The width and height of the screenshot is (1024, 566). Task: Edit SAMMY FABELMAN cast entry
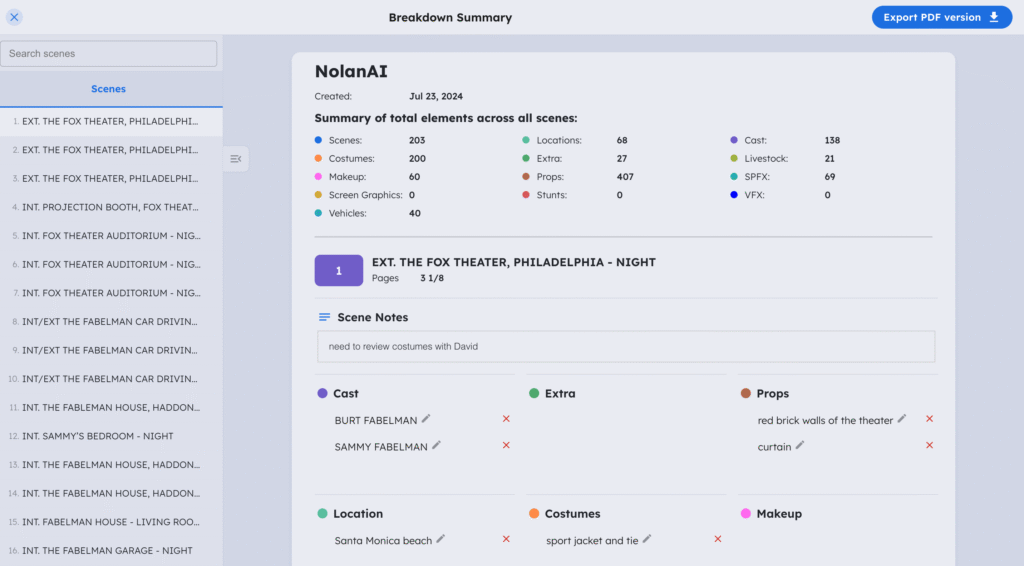click(x=436, y=446)
